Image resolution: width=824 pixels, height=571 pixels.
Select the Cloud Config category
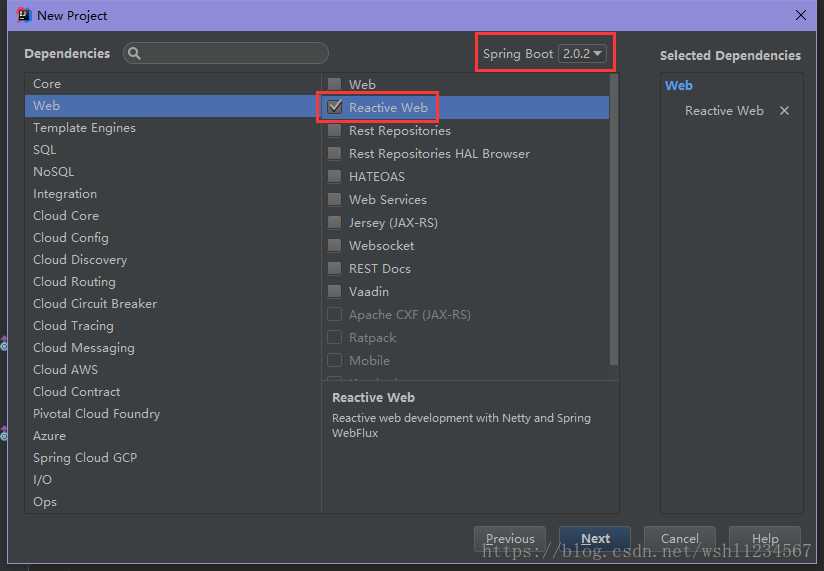172,238
